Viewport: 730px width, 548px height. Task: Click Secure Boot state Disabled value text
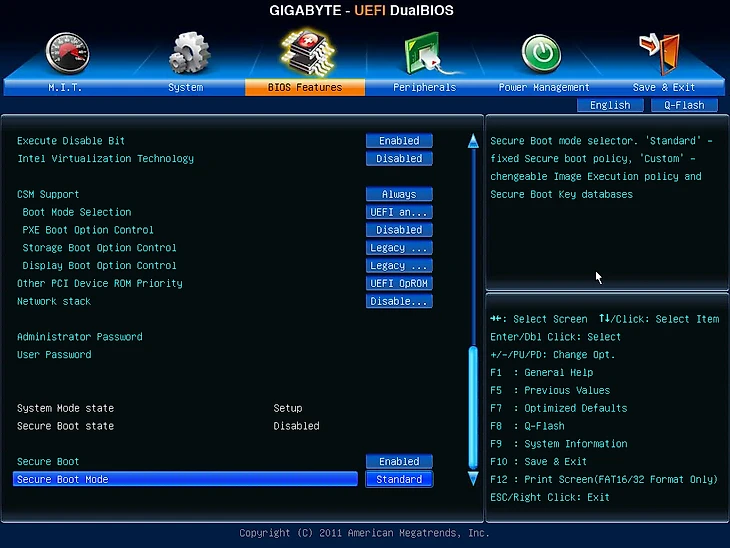(x=296, y=426)
